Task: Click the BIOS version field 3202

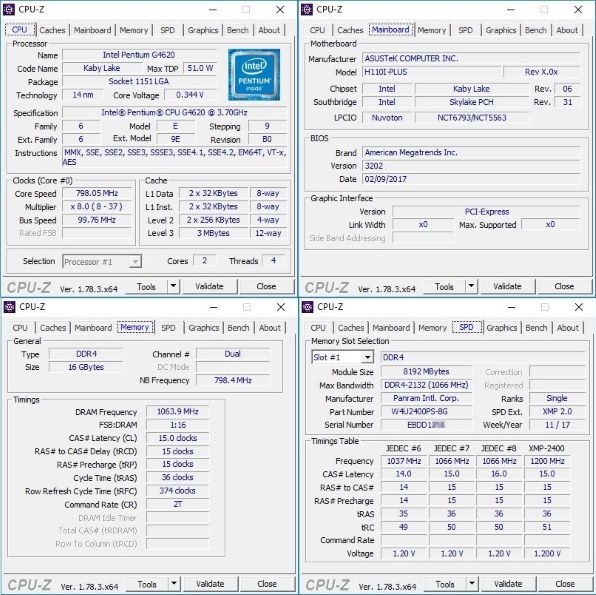Action: coord(471,166)
